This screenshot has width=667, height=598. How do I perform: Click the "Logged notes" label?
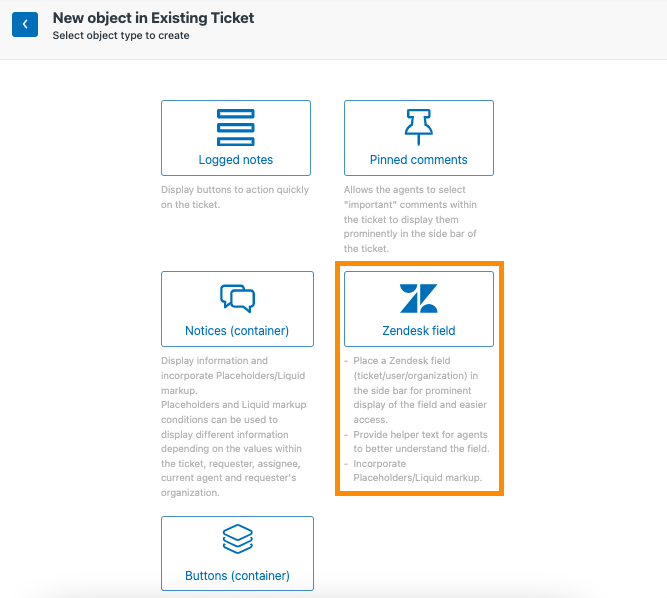click(x=236, y=159)
